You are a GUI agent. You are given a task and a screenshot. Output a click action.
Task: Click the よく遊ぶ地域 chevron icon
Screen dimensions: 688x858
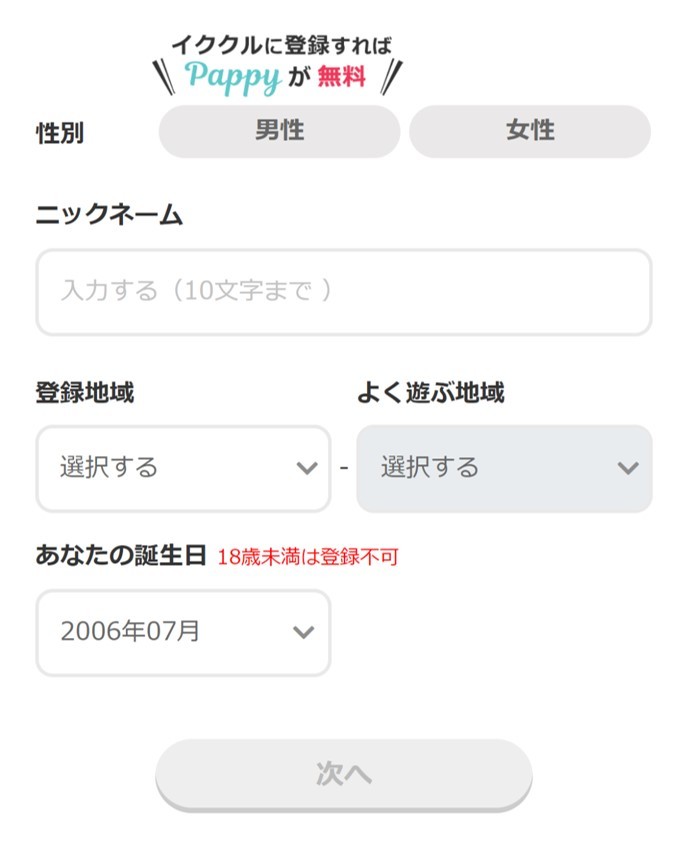pos(627,467)
